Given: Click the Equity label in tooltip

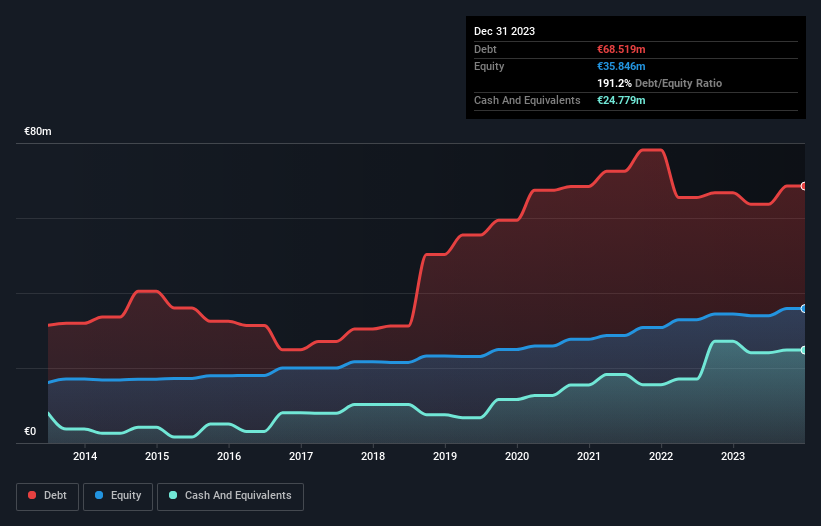Looking at the screenshot, I should 489,66.
